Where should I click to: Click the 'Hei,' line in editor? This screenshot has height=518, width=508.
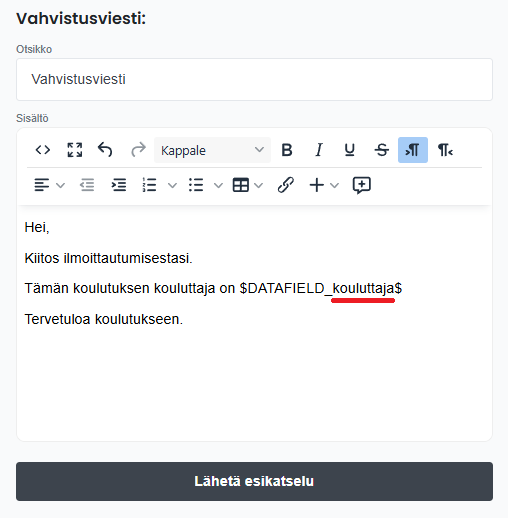point(37,227)
